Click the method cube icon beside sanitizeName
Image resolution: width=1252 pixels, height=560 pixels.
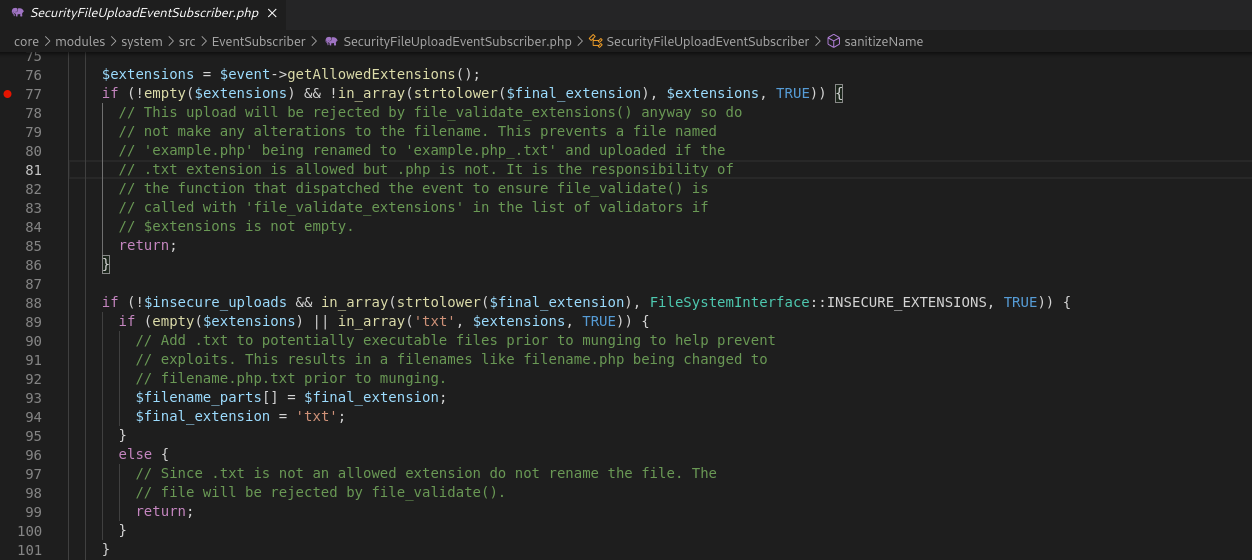pyautogui.click(x=833, y=42)
